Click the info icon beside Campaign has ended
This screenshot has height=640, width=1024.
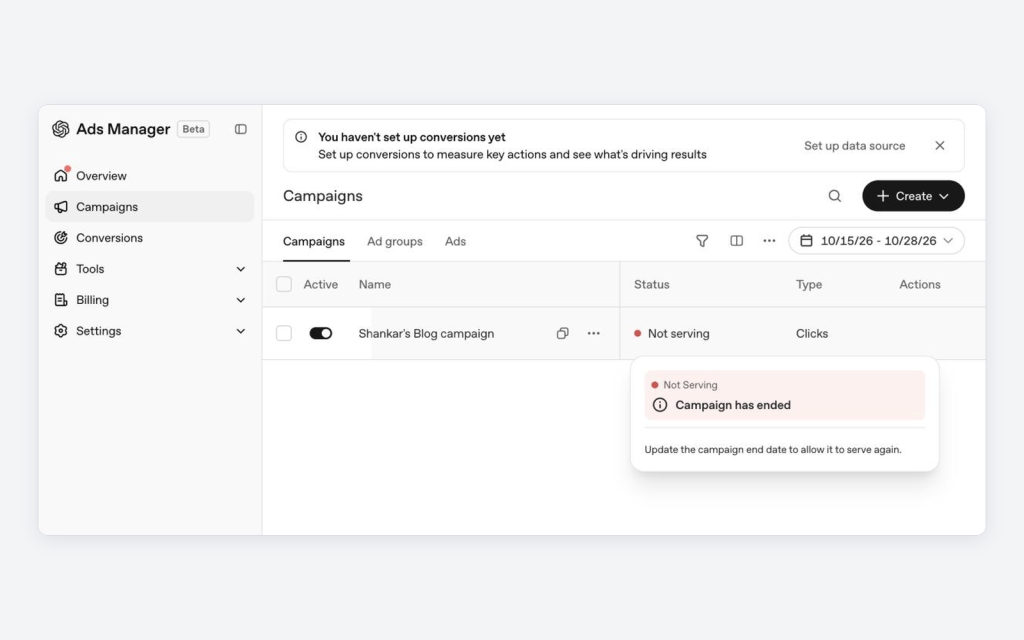660,405
